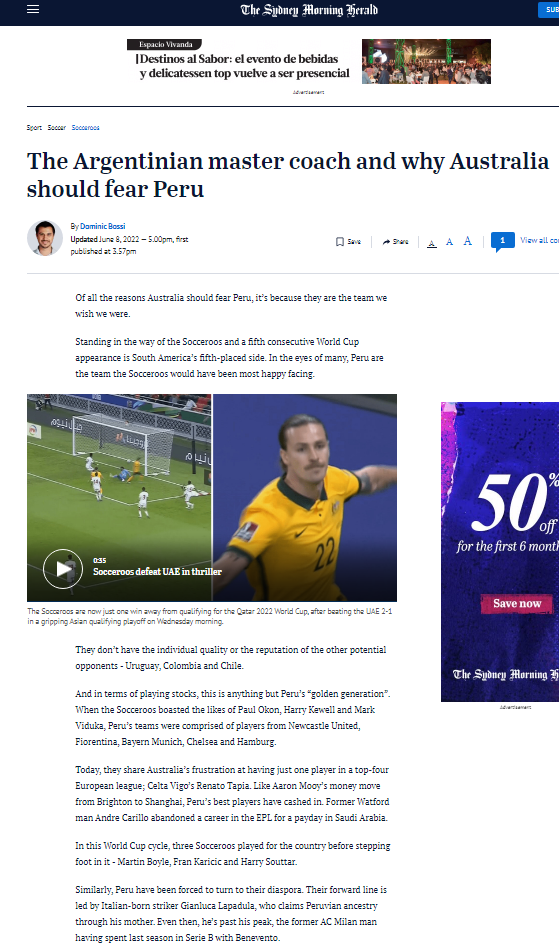Open Dominic Bossi's author photo
The width and height of the screenshot is (559, 952).
45,238
